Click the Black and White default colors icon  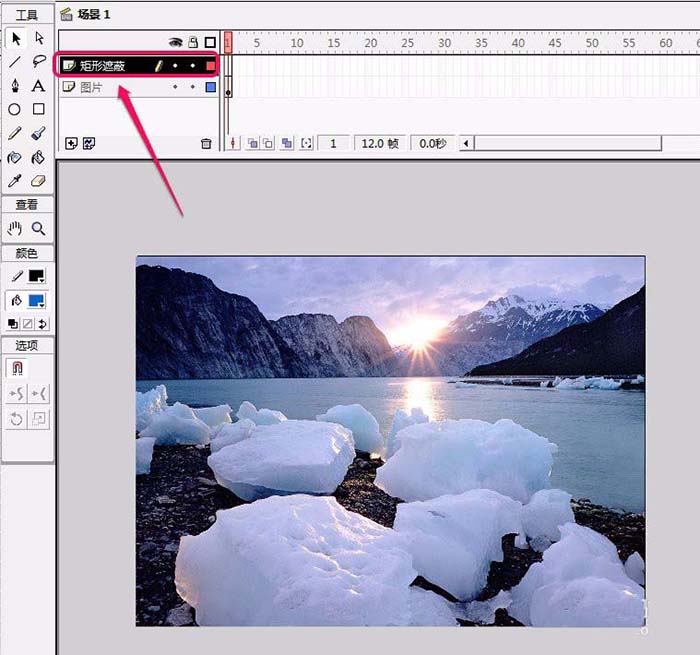pyautogui.click(x=13, y=324)
